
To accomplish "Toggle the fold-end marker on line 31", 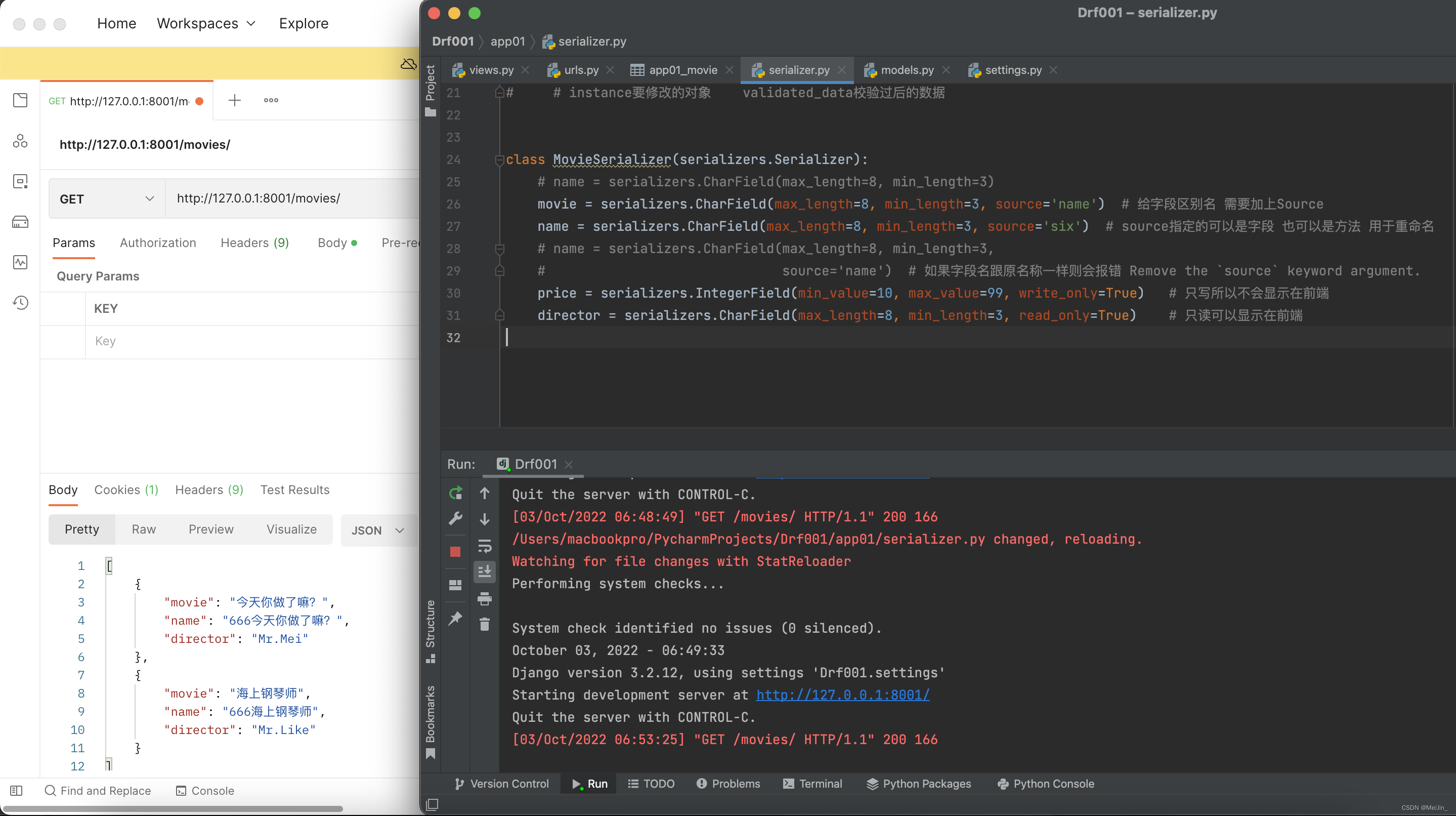I will click(500, 315).
